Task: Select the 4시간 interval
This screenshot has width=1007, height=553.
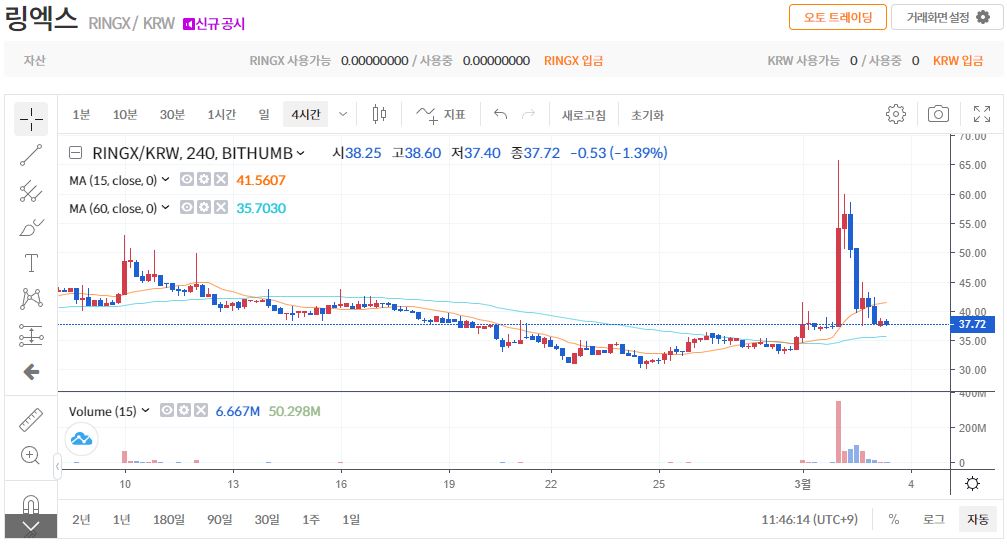Action: pos(306,114)
